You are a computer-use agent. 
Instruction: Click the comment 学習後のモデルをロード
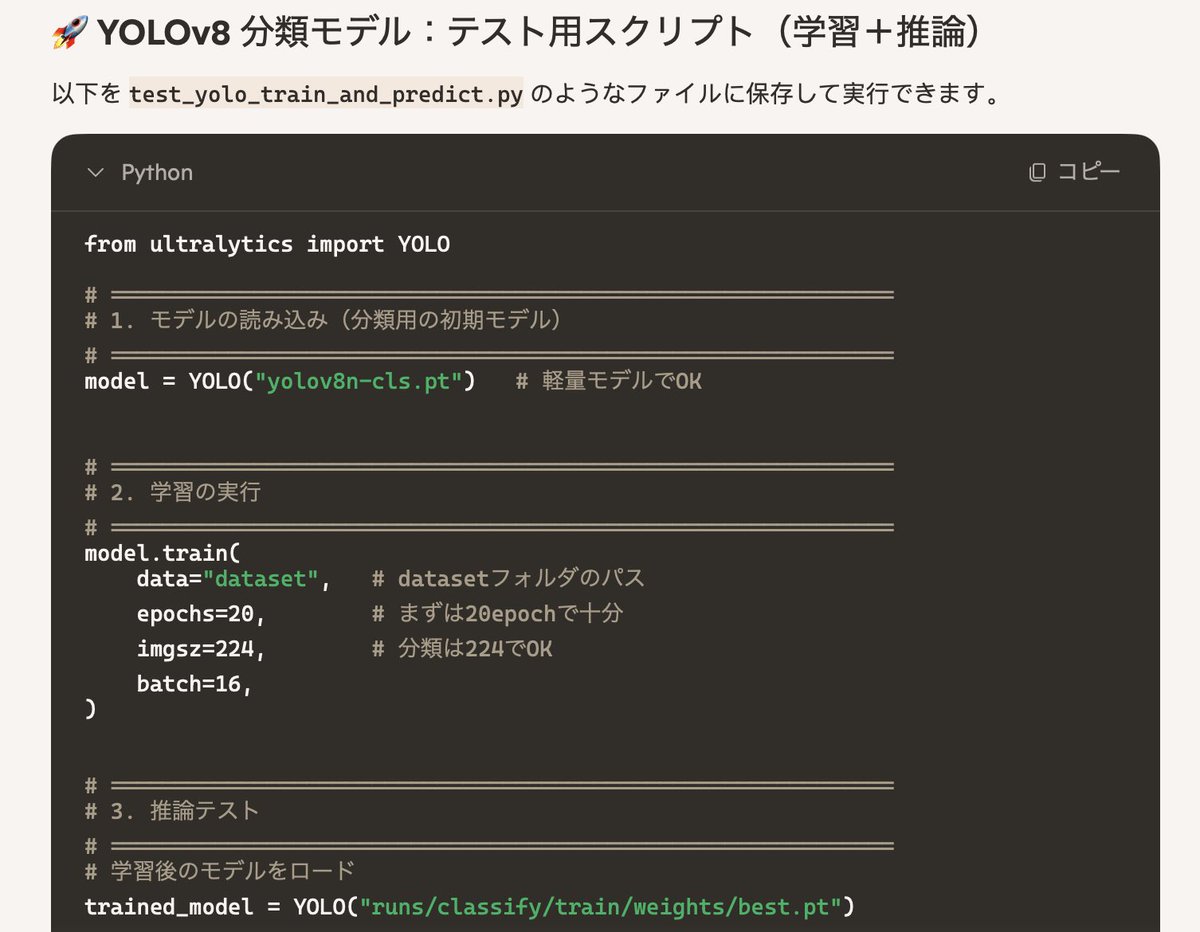click(219, 871)
